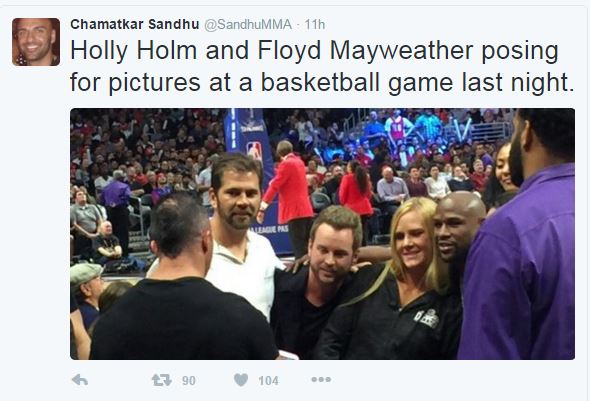
Task: Open Chamatkar Sandhu's profile avatar
Action: 36,42
